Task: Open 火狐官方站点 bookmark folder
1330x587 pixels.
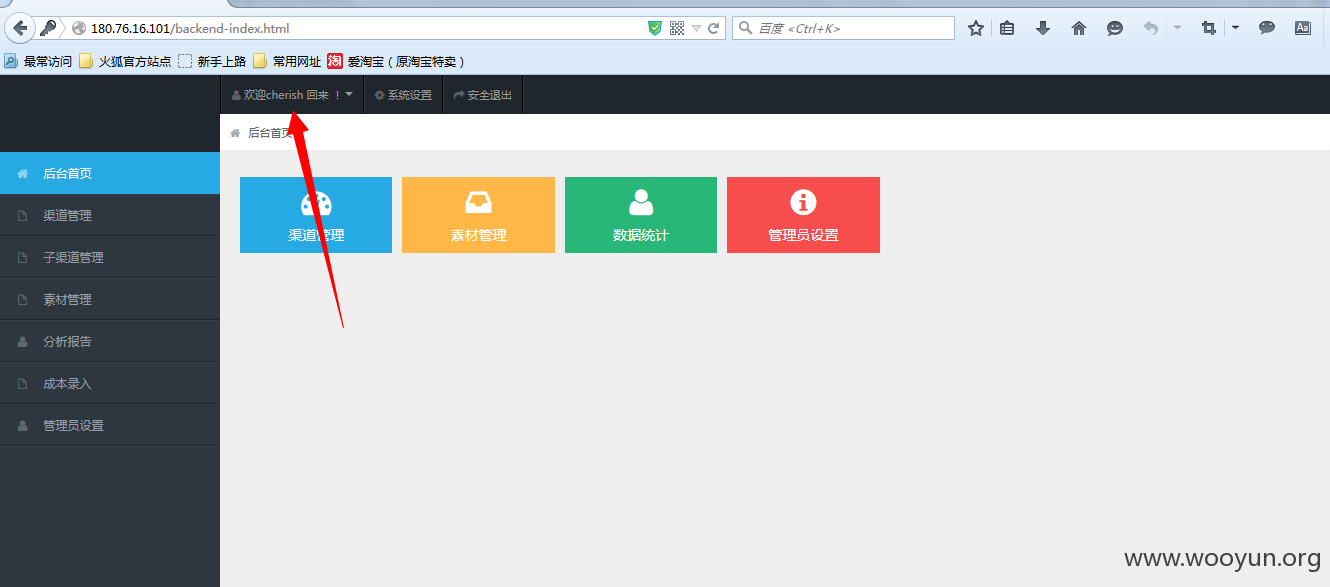Action: click(125, 61)
